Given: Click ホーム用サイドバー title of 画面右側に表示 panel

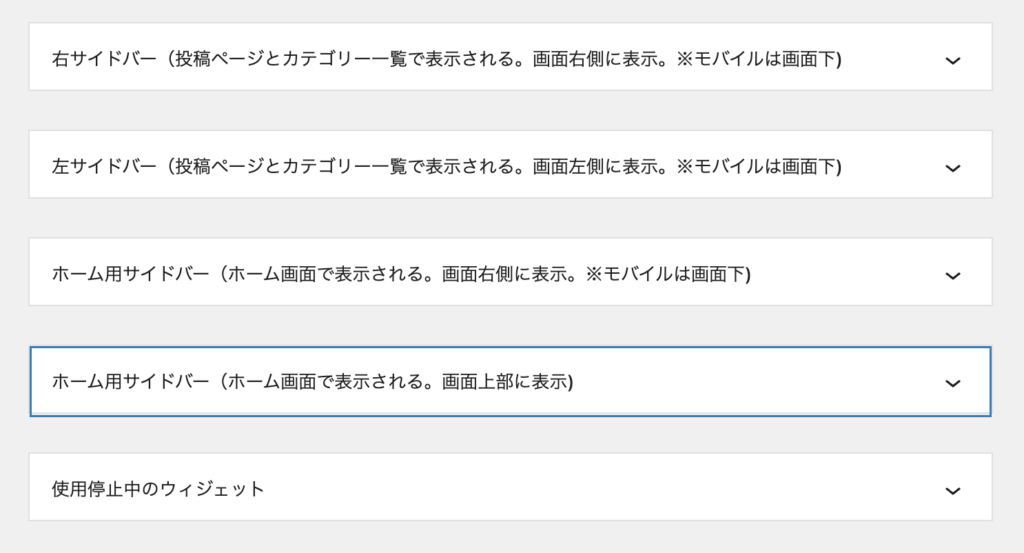Looking at the screenshot, I should pos(131,274).
